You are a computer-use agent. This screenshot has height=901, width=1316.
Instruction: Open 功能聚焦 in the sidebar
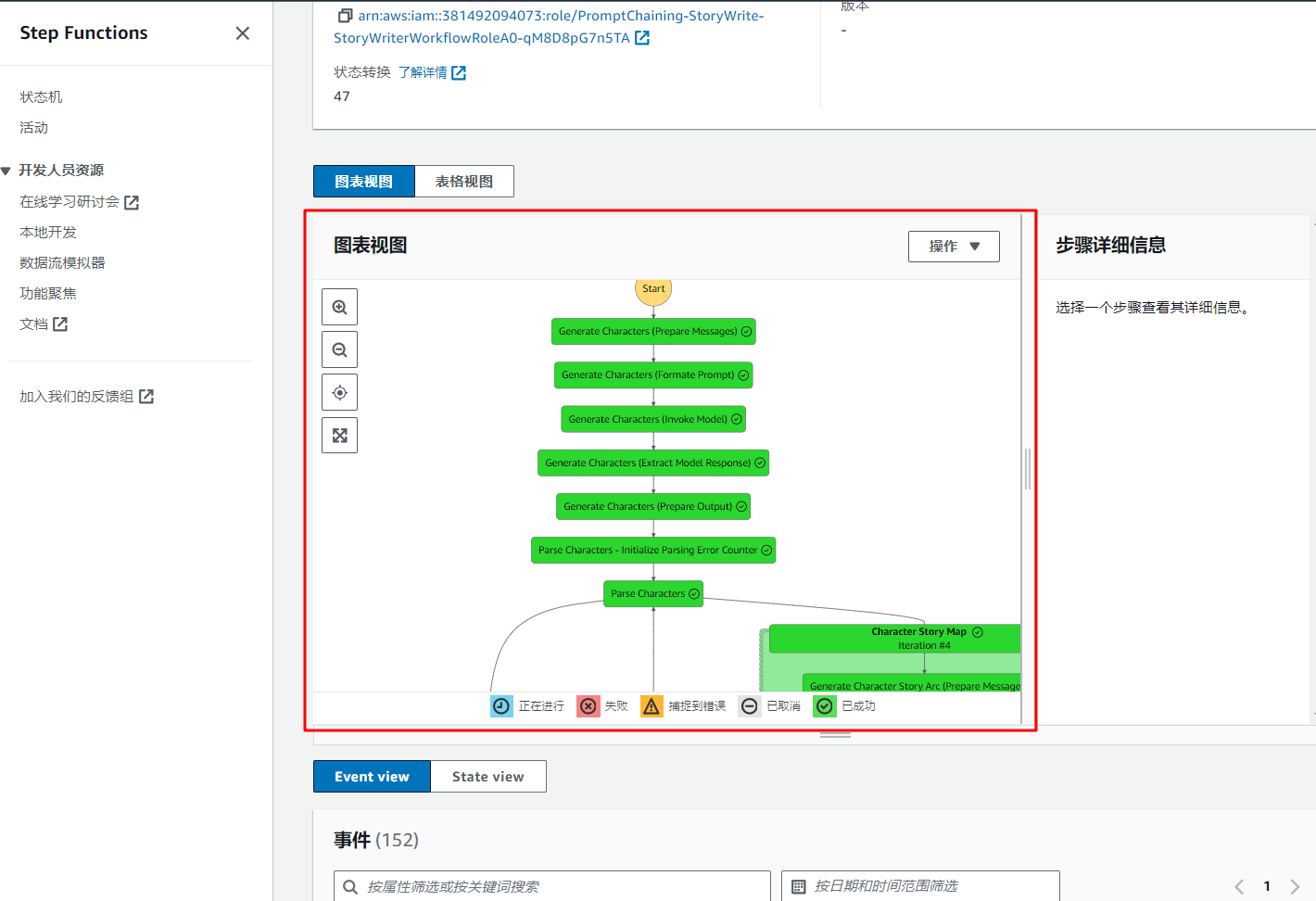tap(48, 294)
